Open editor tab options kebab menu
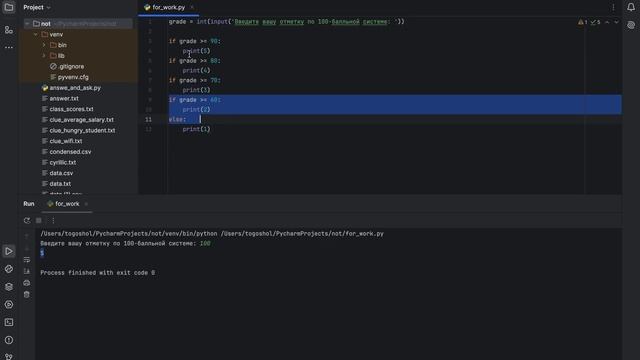This screenshot has height=360, width=640. pos(613,7)
